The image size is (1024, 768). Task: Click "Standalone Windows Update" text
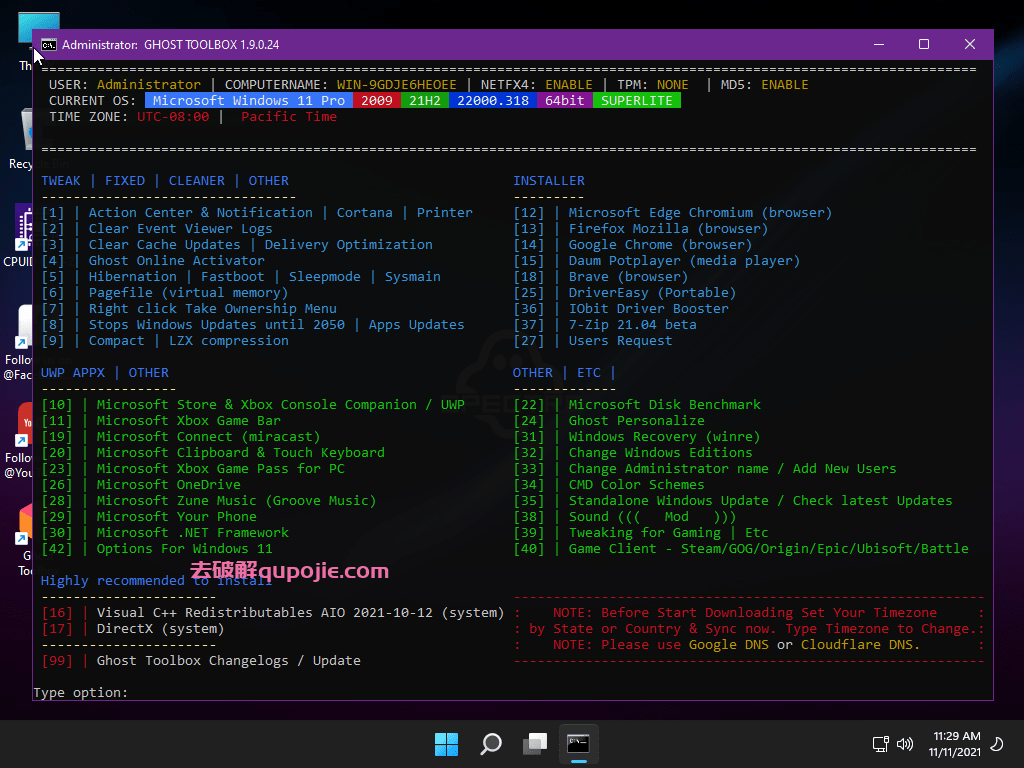(669, 501)
